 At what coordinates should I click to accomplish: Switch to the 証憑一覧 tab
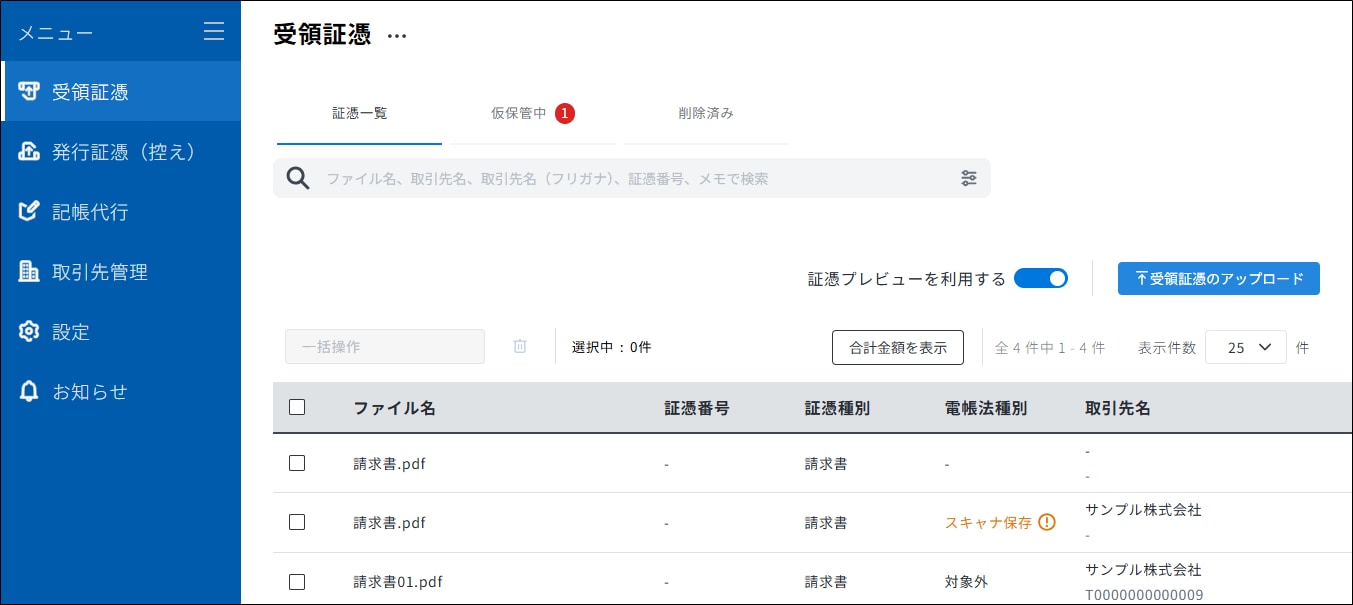[x=359, y=113]
